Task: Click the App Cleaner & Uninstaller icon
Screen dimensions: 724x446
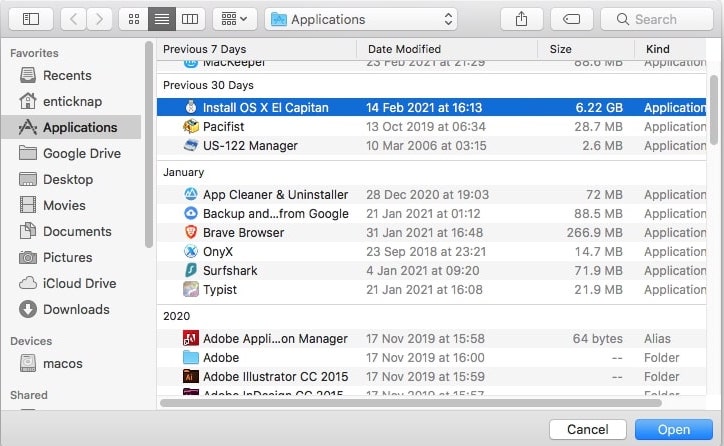Action: 191,194
